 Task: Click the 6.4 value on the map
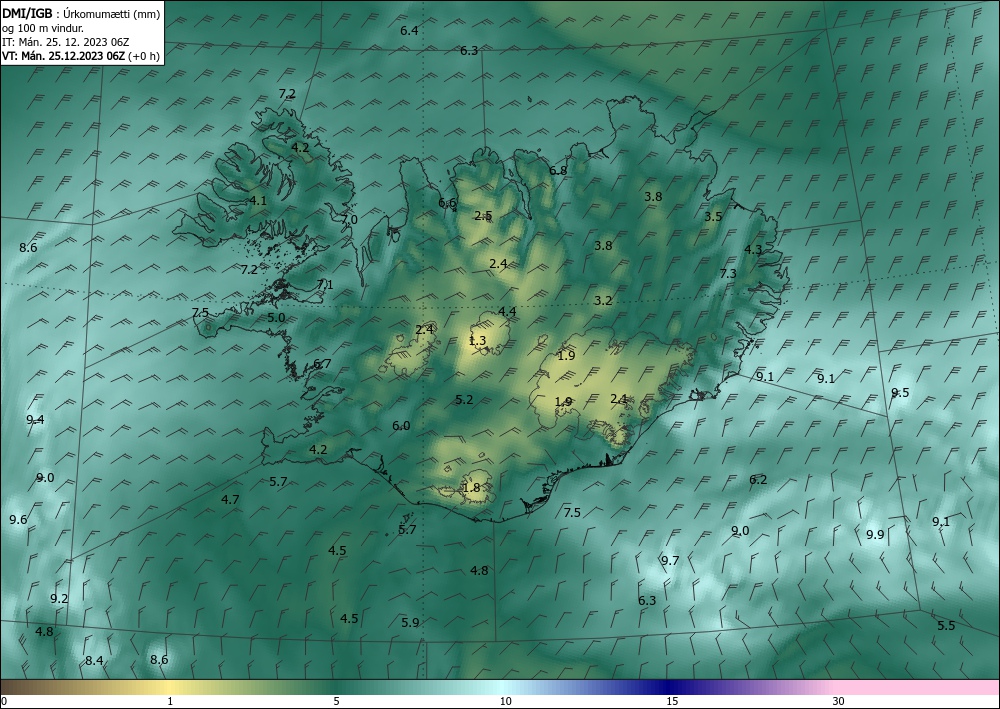tap(409, 31)
